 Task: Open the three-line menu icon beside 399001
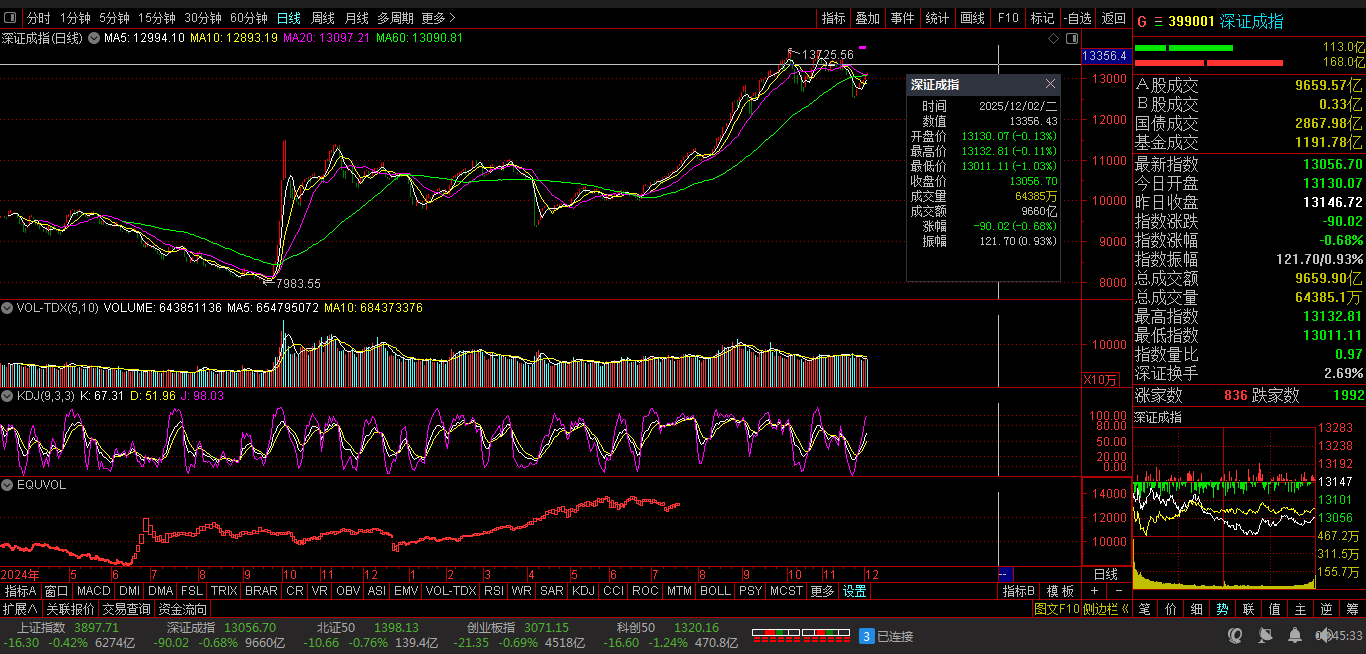pos(1158,21)
